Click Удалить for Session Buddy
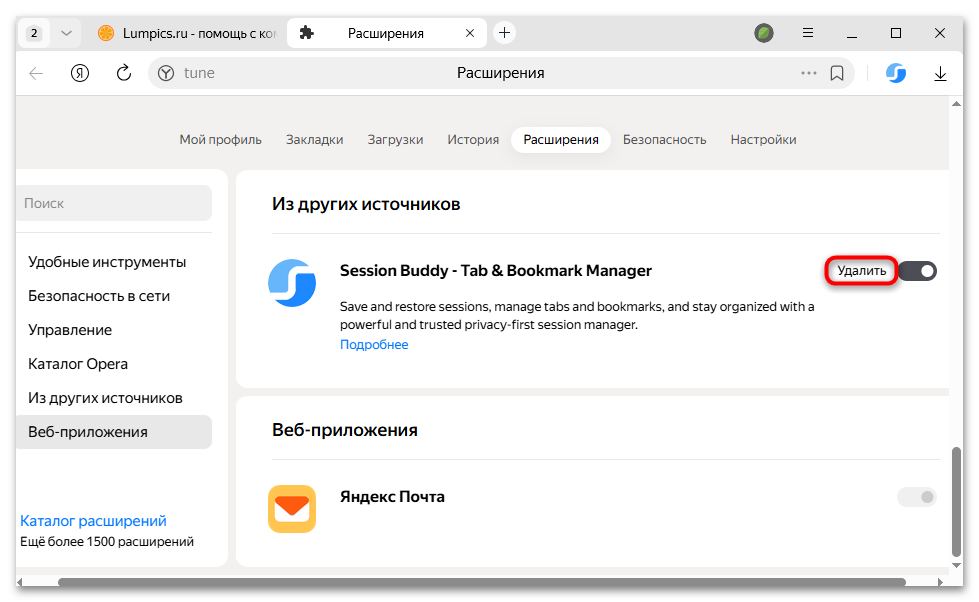Image resolution: width=979 pixels, height=602 pixels. coord(862,271)
